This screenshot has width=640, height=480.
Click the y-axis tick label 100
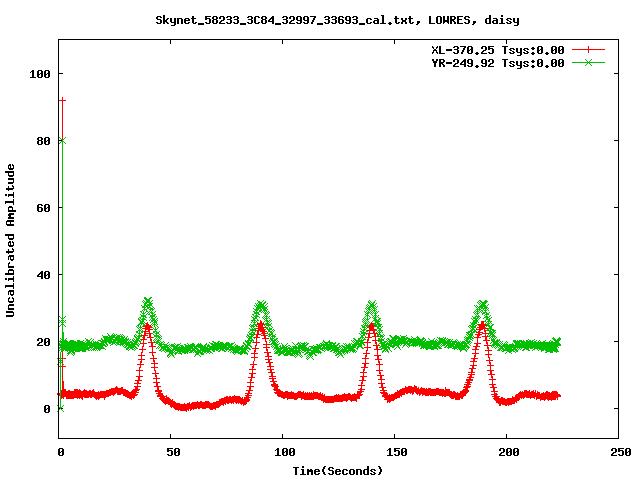(x=40, y=74)
